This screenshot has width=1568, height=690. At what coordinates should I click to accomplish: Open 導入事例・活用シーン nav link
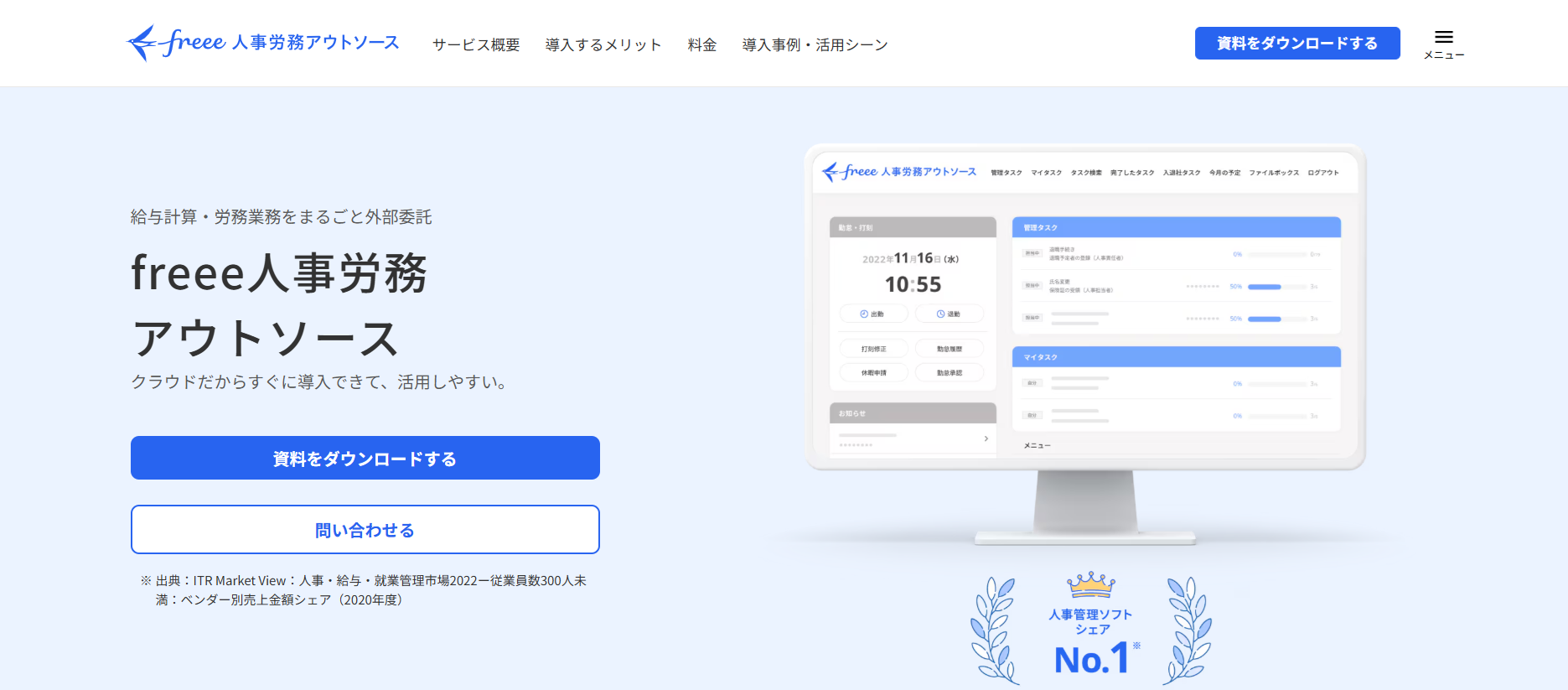[815, 44]
